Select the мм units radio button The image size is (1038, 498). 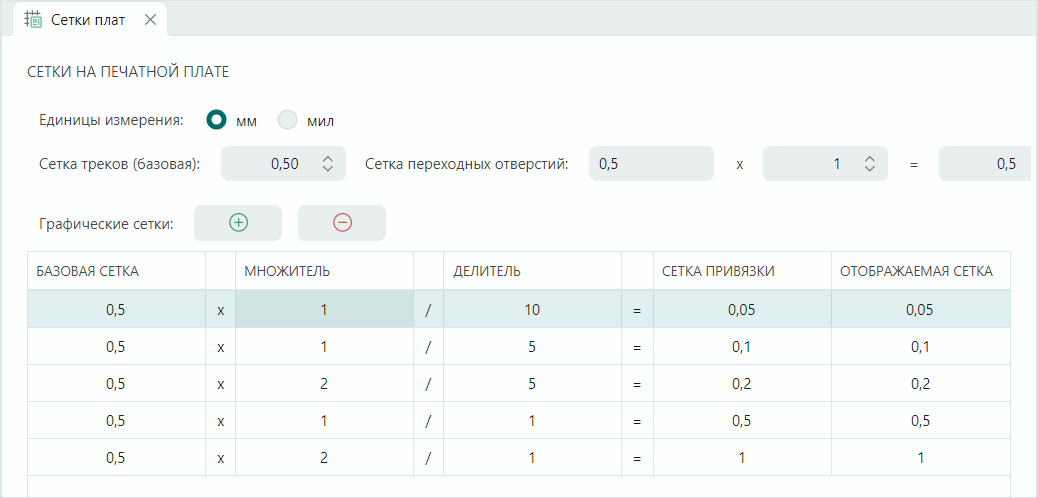point(216,120)
